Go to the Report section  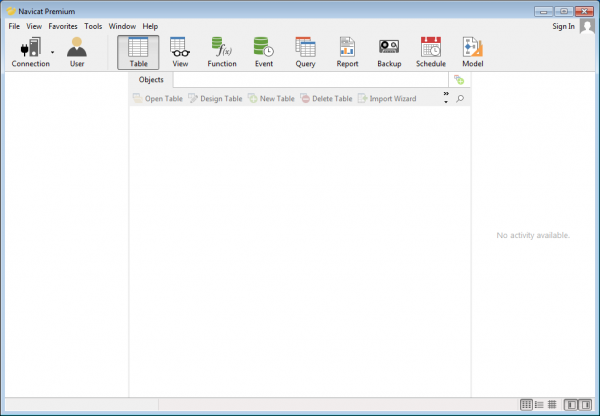coord(347,52)
